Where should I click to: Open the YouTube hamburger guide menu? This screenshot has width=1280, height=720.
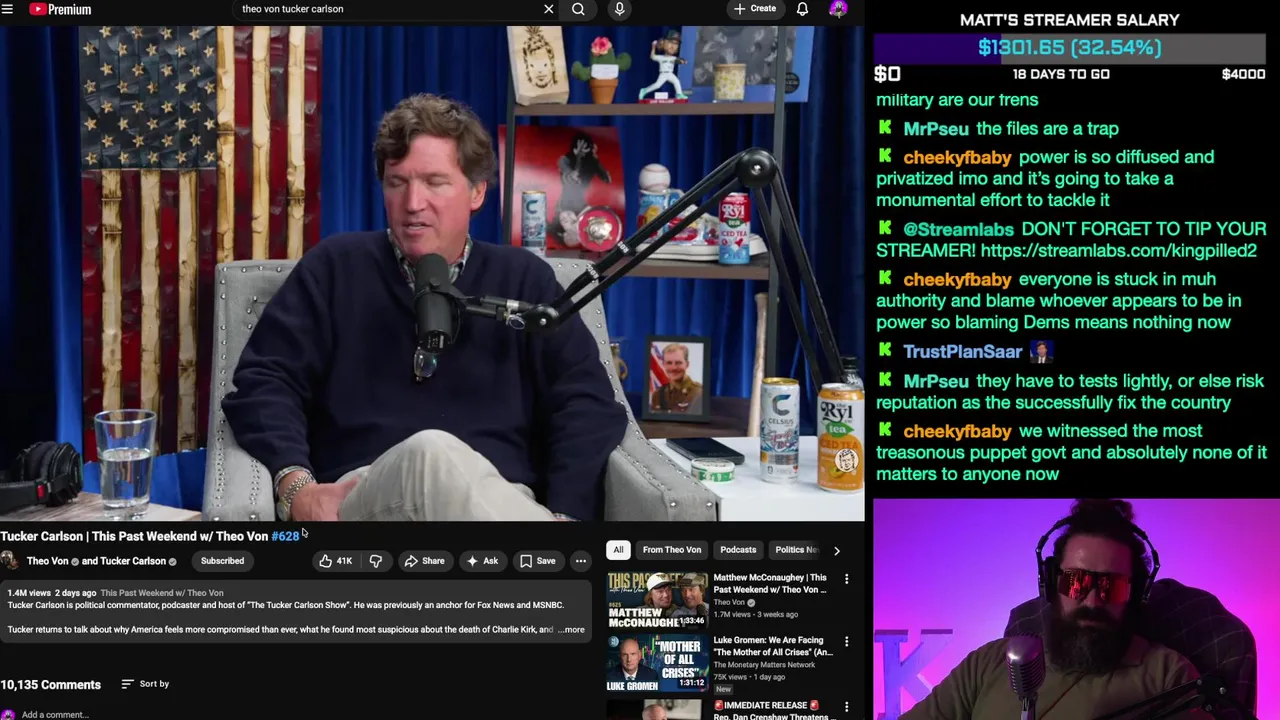pyautogui.click(x=7, y=9)
